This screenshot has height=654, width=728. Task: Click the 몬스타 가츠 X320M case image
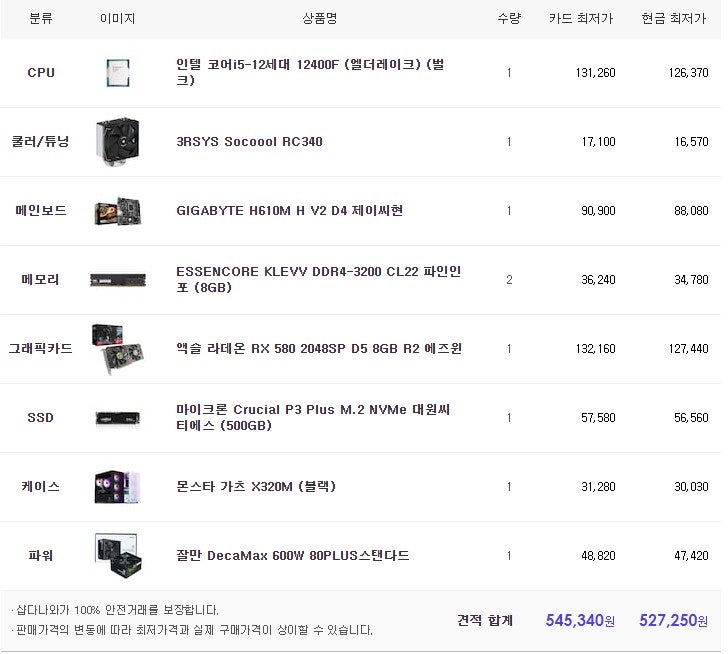[x=118, y=487]
